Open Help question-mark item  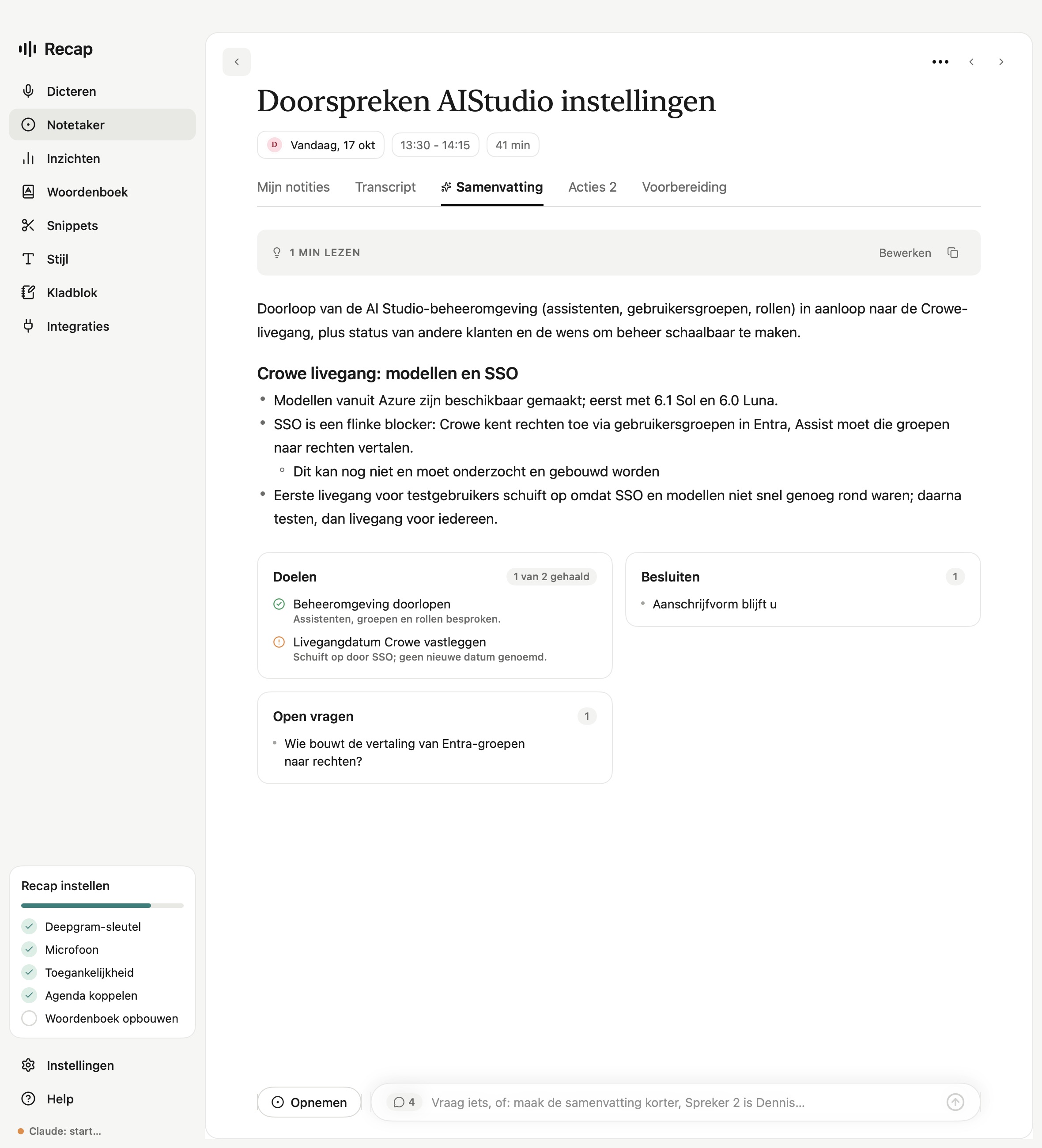pos(102,1099)
